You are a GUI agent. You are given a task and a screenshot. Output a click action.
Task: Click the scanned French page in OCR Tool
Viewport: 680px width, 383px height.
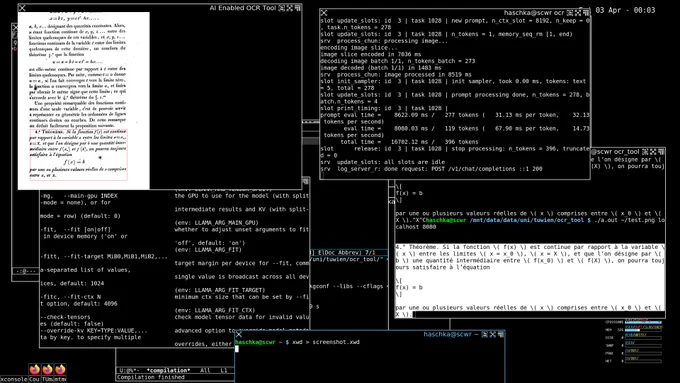pos(84,101)
